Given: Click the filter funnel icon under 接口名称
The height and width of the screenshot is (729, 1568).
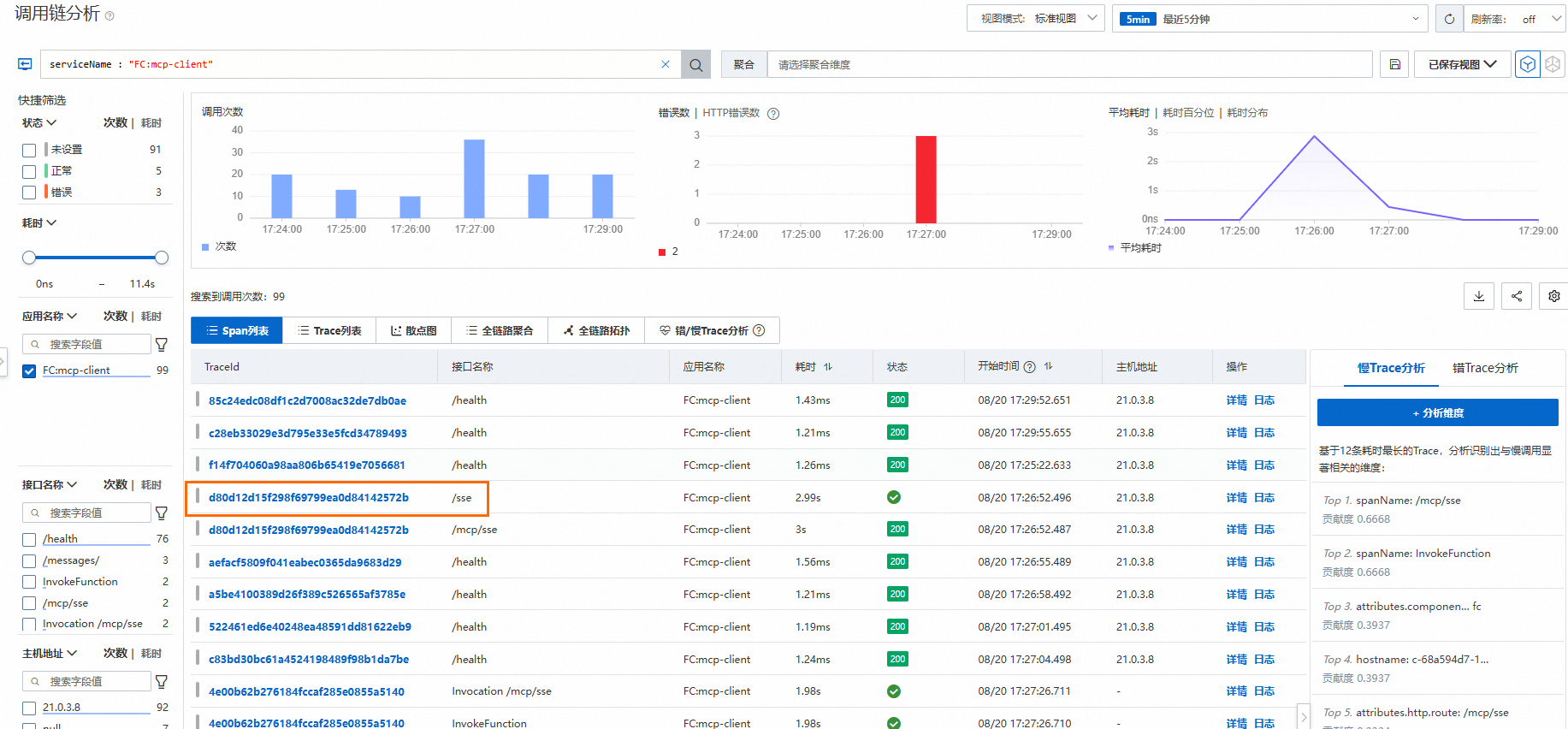Looking at the screenshot, I should pos(161,513).
